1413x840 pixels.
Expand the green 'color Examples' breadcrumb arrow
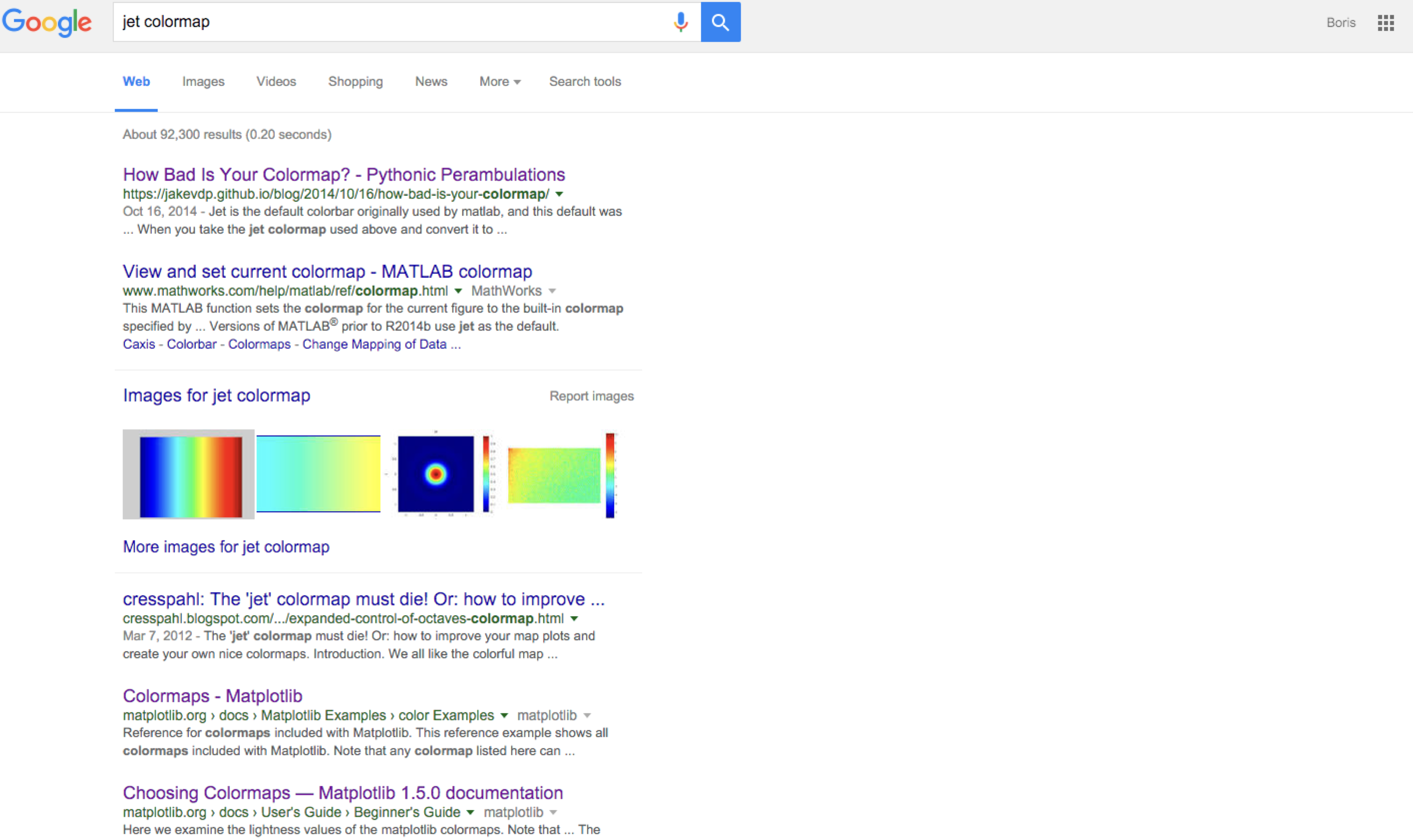click(x=504, y=715)
